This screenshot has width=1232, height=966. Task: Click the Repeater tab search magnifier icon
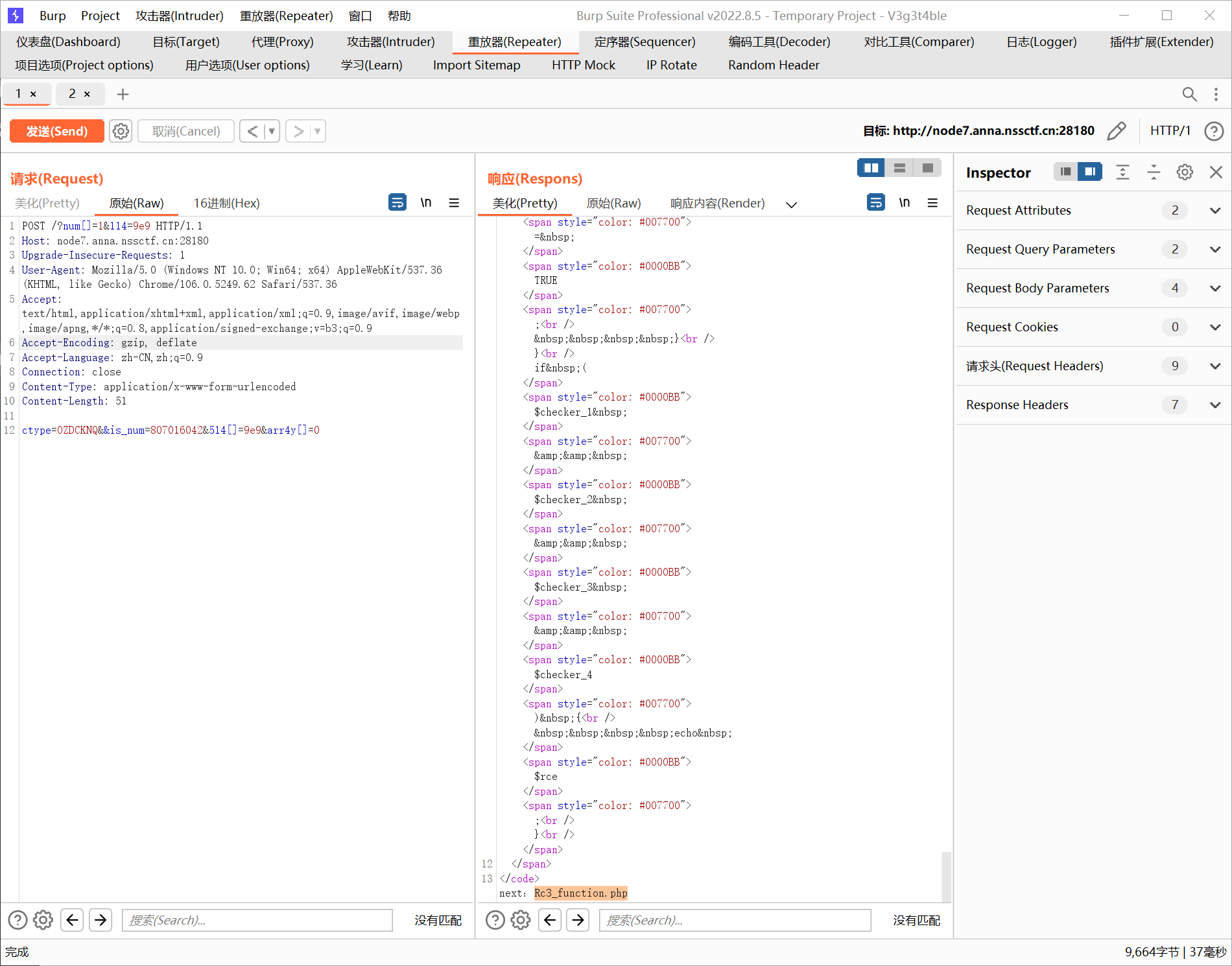click(x=1189, y=95)
